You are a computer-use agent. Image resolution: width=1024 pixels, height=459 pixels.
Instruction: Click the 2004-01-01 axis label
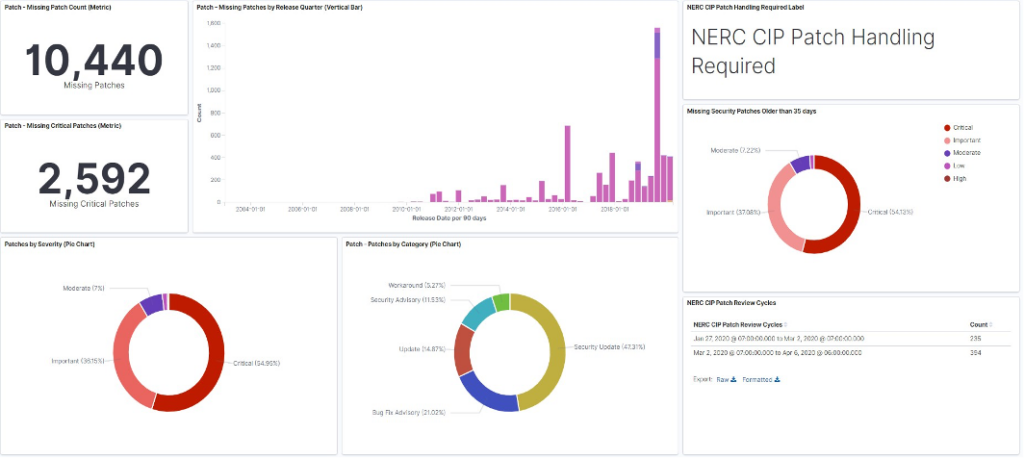click(x=251, y=210)
